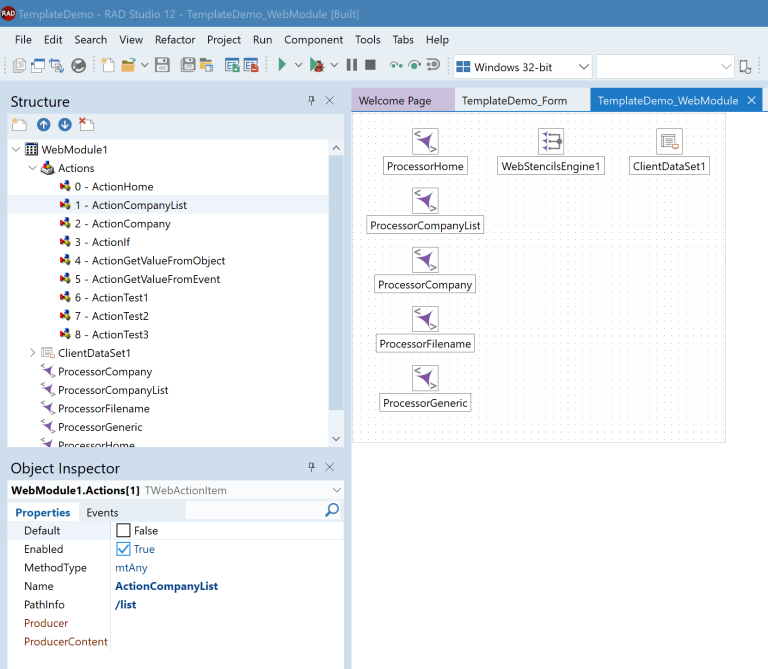The image size is (768, 669).
Task: Select the 2 - ActionCompany tree item
Action: pyautogui.click(x=122, y=224)
